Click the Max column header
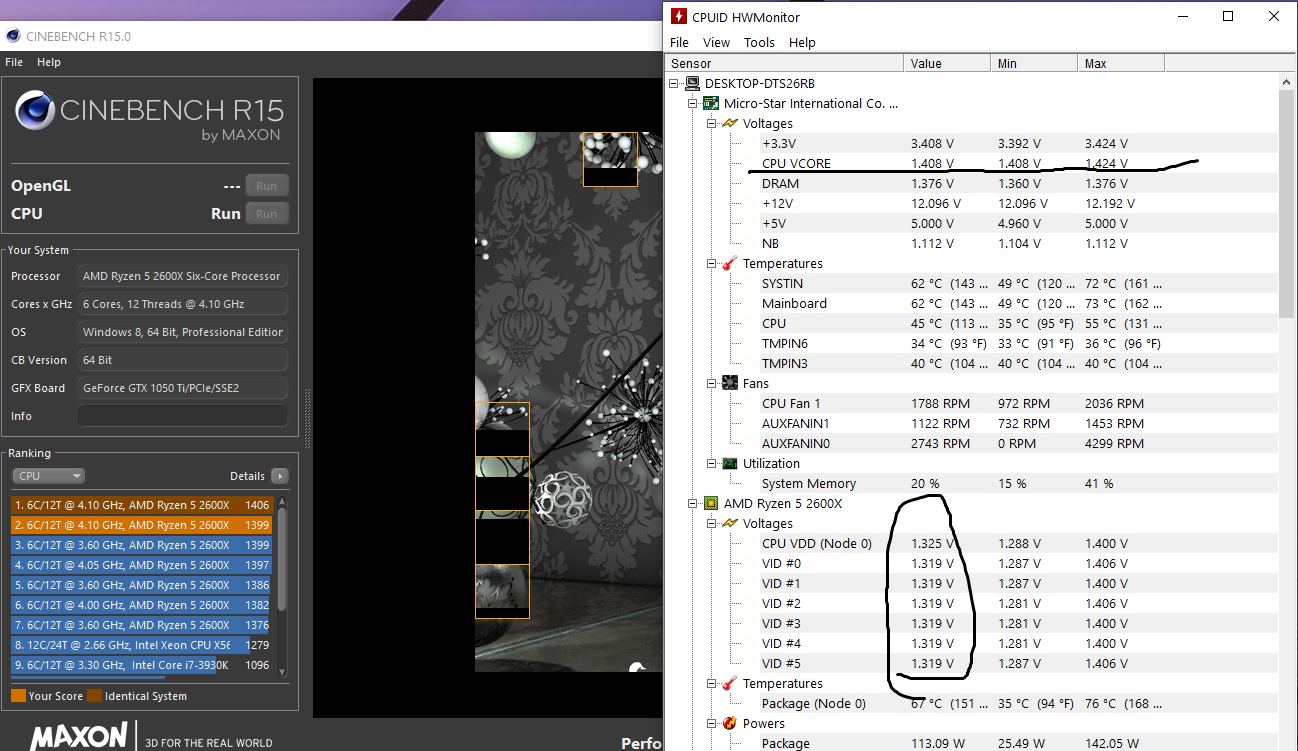The width and height of the screenshot is (1298, 751). pyautogui.click(x=1121, y=63)
